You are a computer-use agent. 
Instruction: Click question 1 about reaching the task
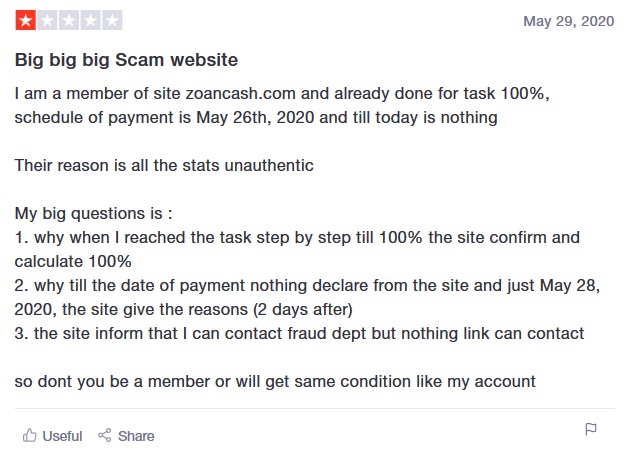[297, 249]
